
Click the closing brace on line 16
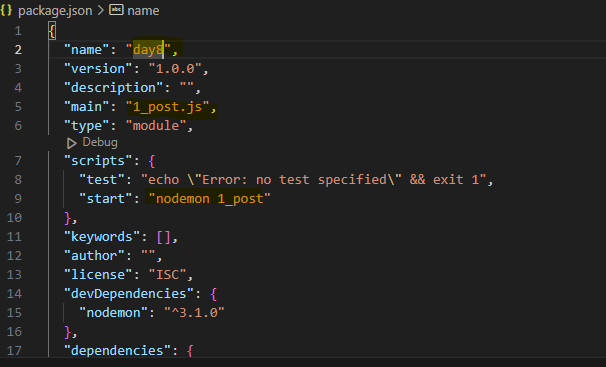(68, 332)
